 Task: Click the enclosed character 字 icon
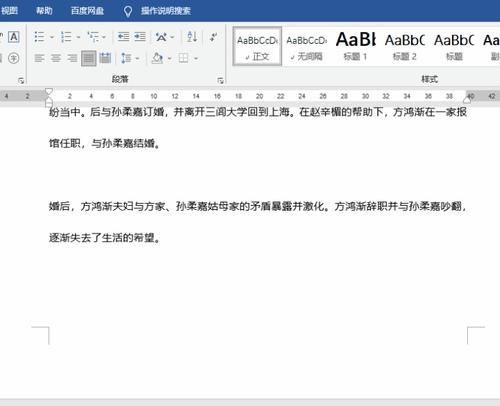(x=13, y=59)
